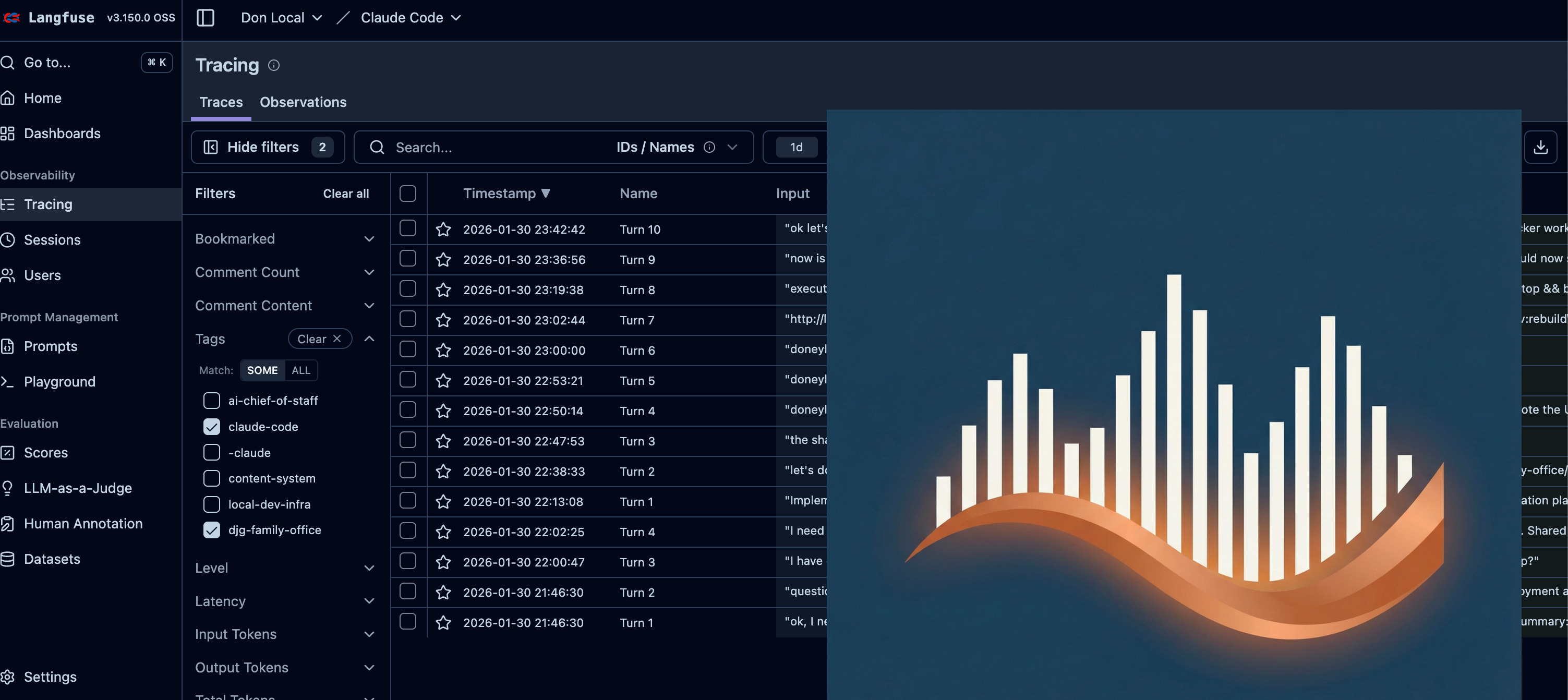
Task: Uncheck the claude-code tag filter
Action: pos(211,427)
